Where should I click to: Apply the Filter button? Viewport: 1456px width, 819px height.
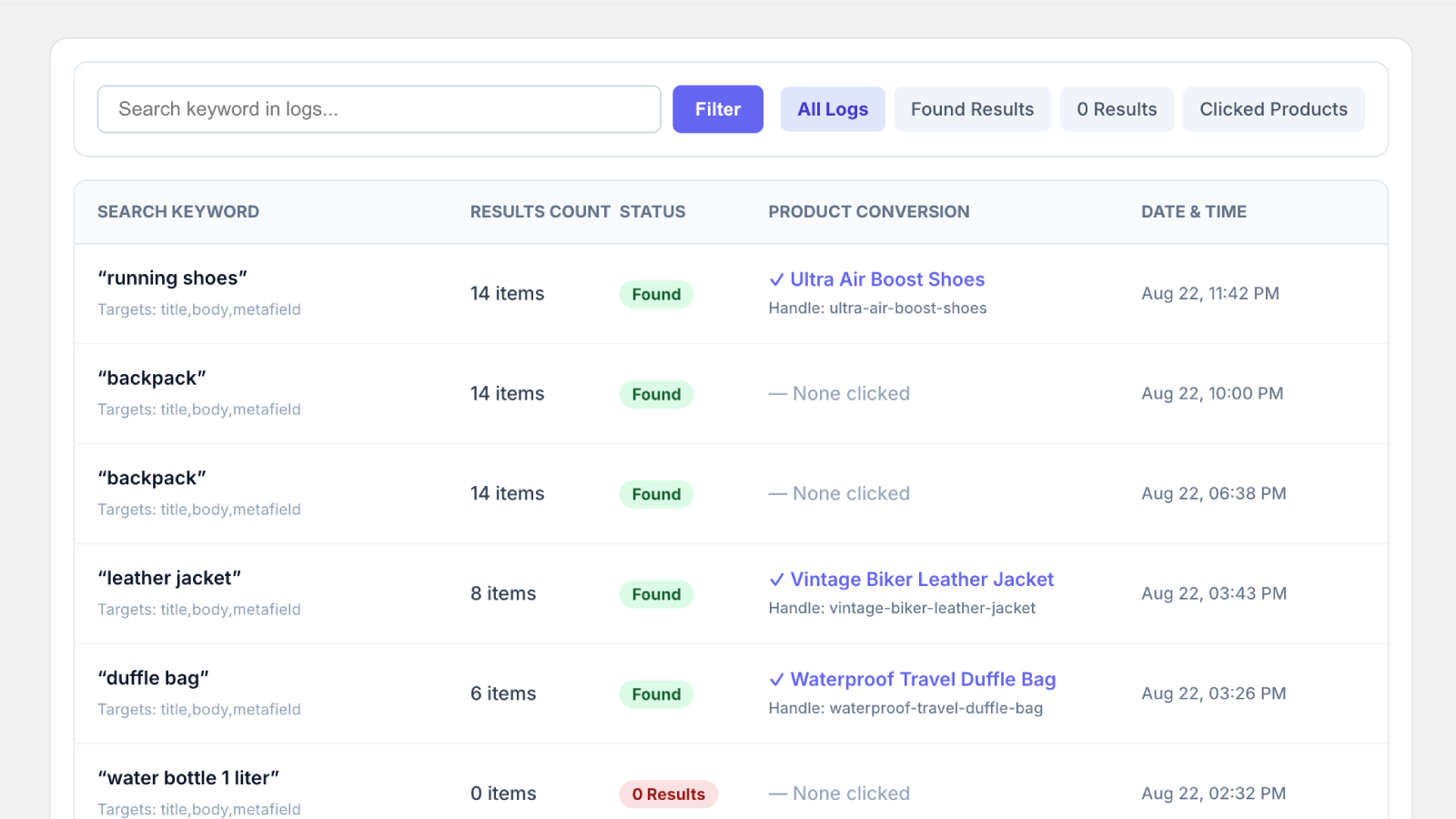[x=718, y=109]
